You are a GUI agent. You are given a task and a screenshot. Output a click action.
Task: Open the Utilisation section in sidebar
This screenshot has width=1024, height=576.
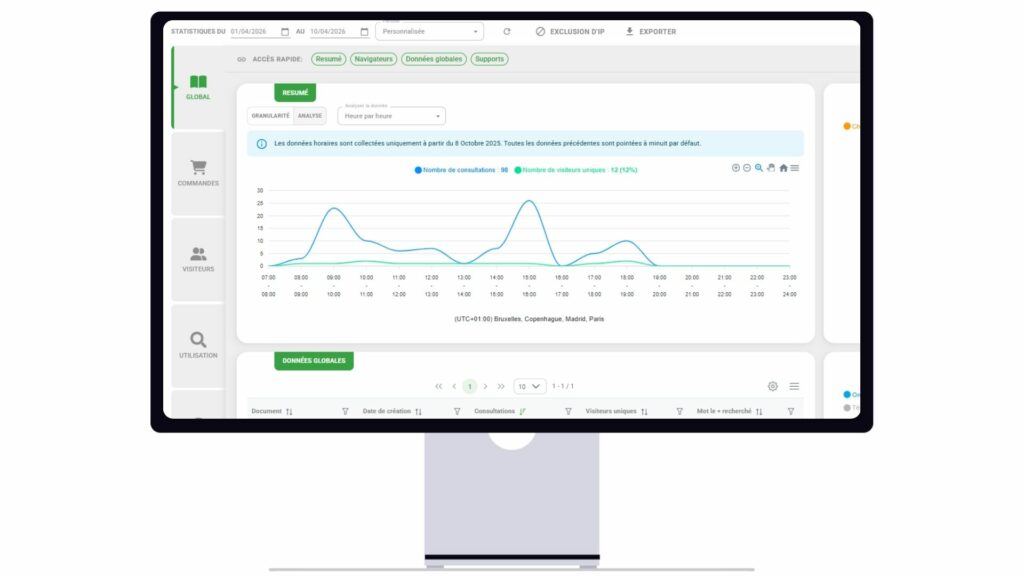point(198,342)
